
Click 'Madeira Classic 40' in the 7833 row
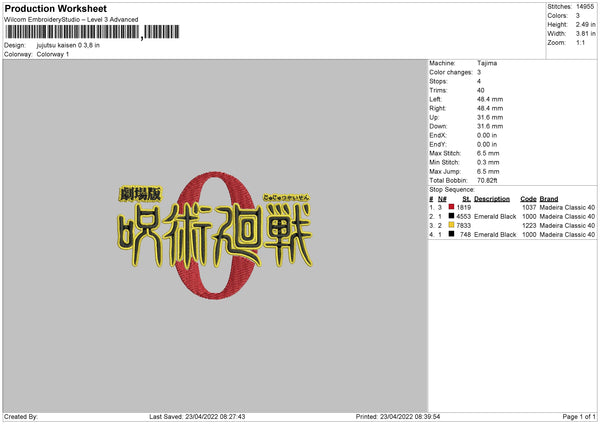point(567,225)
